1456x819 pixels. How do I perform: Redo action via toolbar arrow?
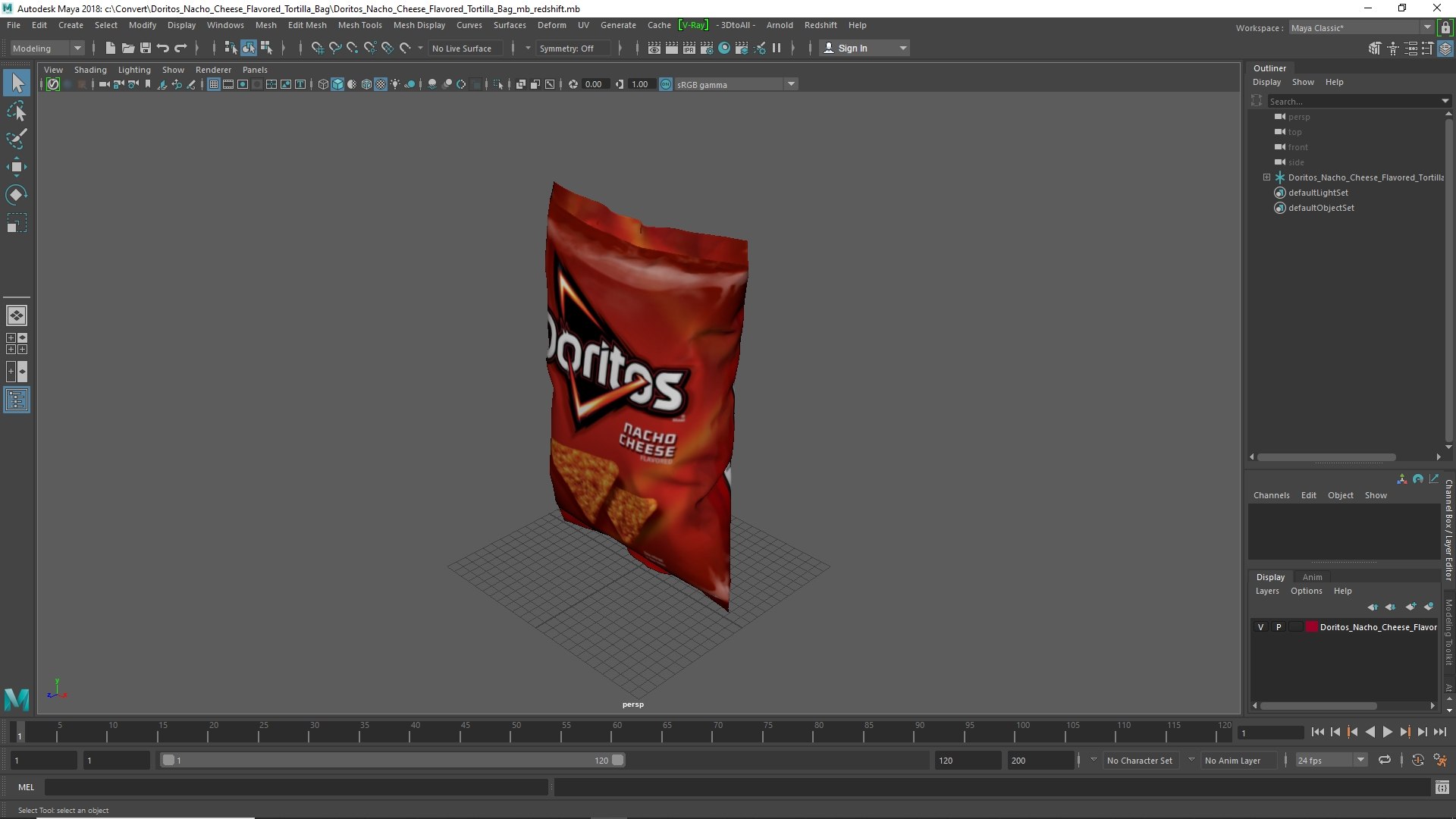pos(180,48)
